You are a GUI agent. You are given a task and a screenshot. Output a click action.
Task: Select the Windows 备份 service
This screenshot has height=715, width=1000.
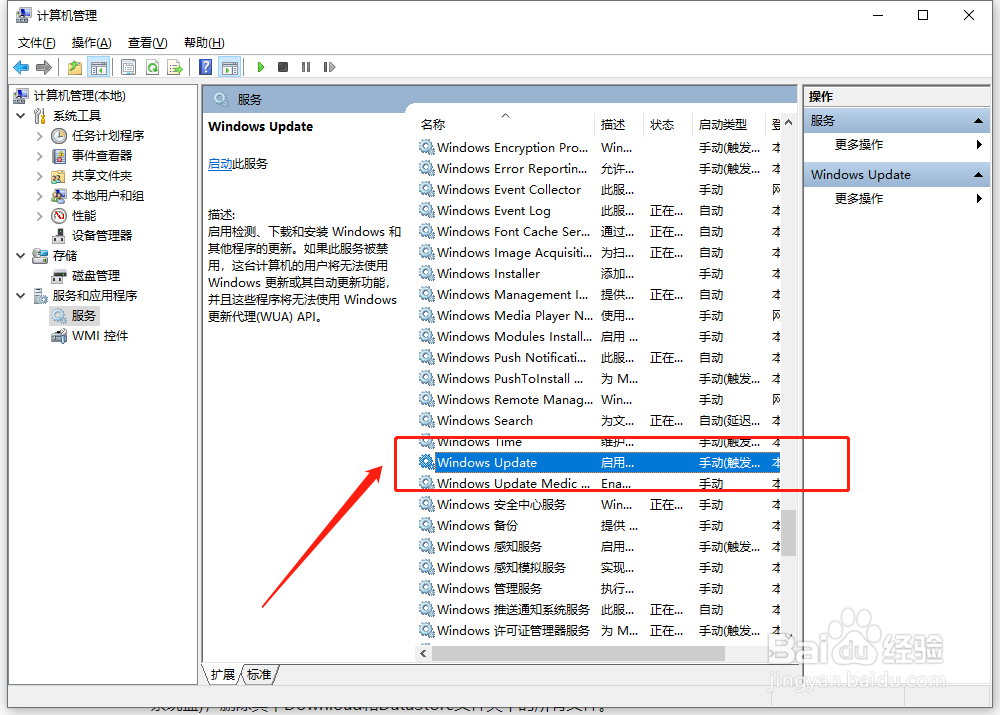598,526
